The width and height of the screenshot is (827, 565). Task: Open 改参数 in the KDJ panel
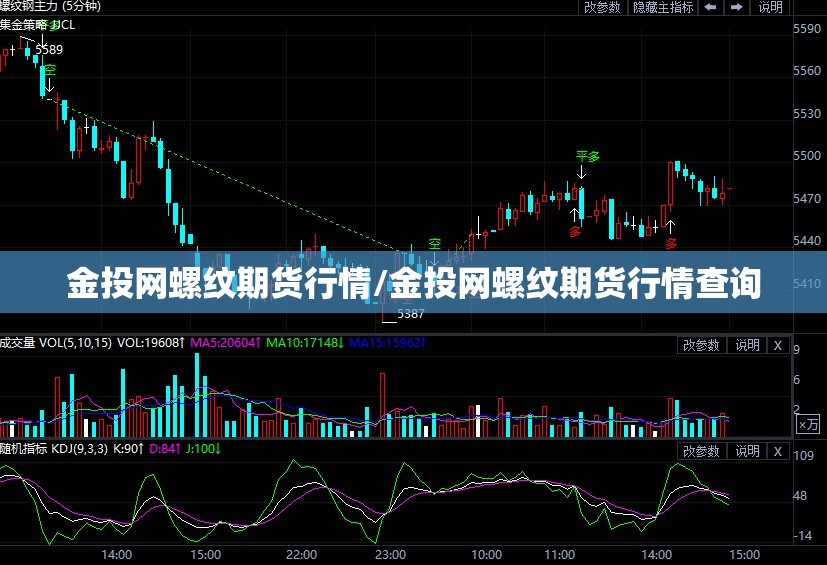click(x=701, y=451)
